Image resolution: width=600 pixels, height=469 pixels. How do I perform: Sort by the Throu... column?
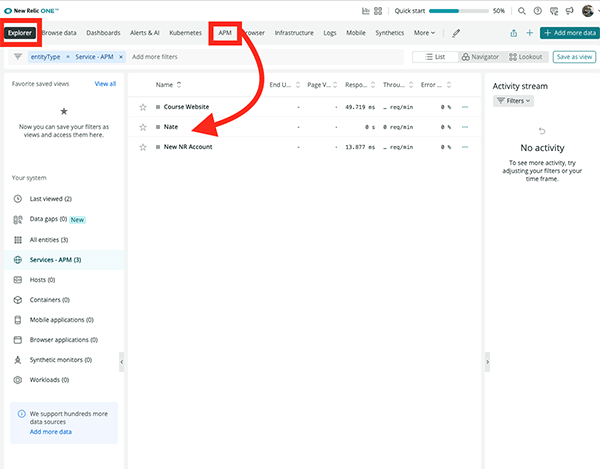(x=398, y=85)
